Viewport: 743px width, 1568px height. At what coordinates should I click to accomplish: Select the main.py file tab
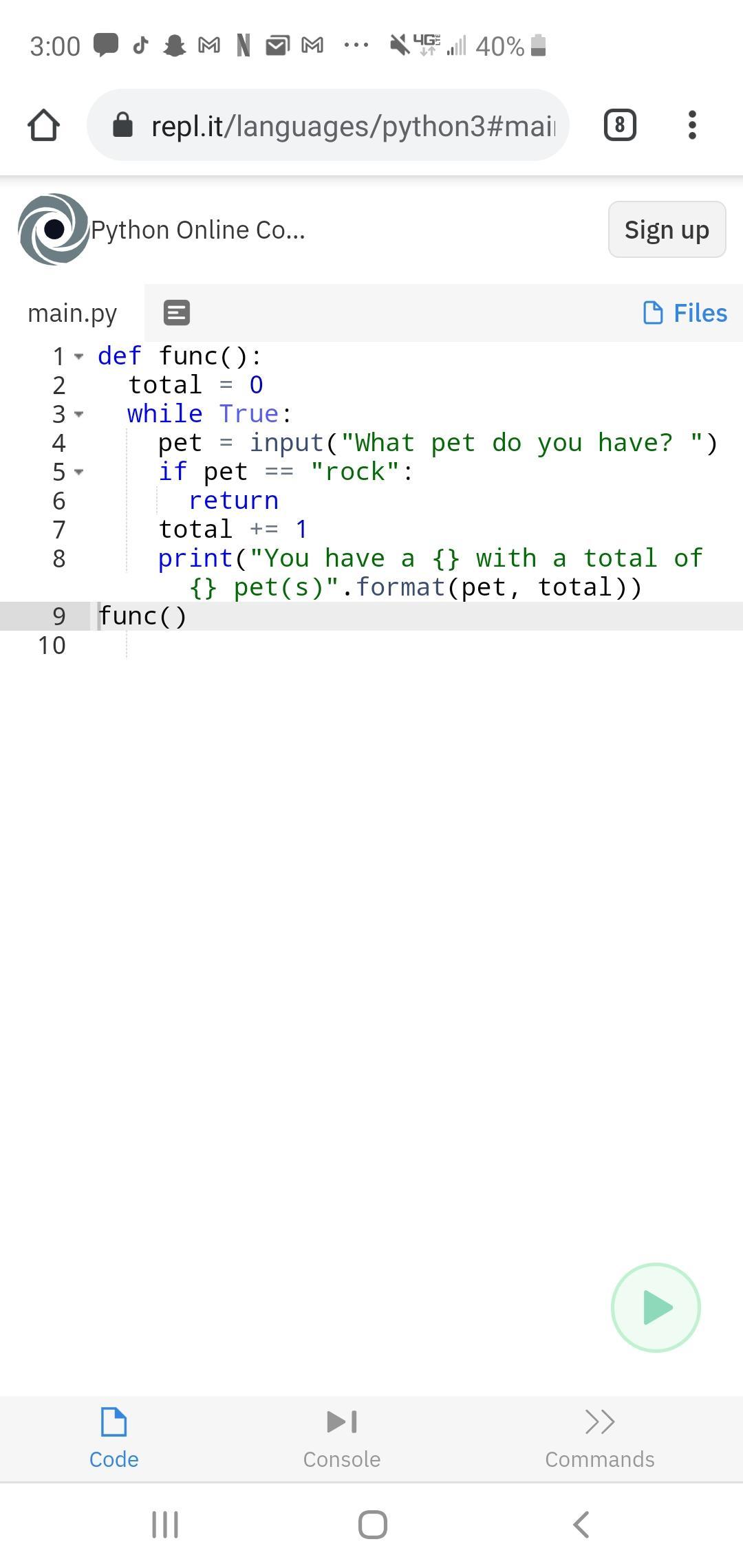72,313
